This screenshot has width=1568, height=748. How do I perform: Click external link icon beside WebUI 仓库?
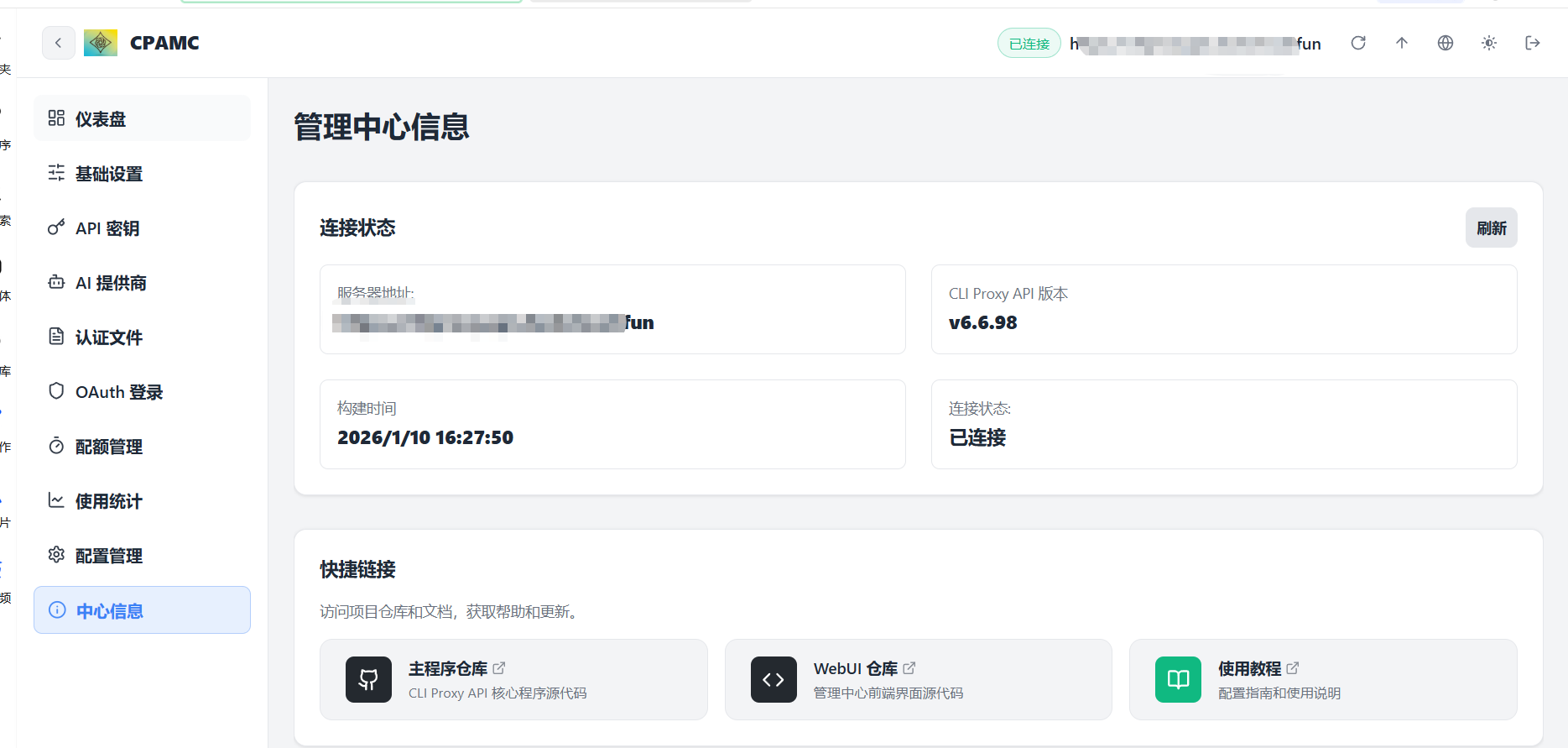tap(909, 668)
